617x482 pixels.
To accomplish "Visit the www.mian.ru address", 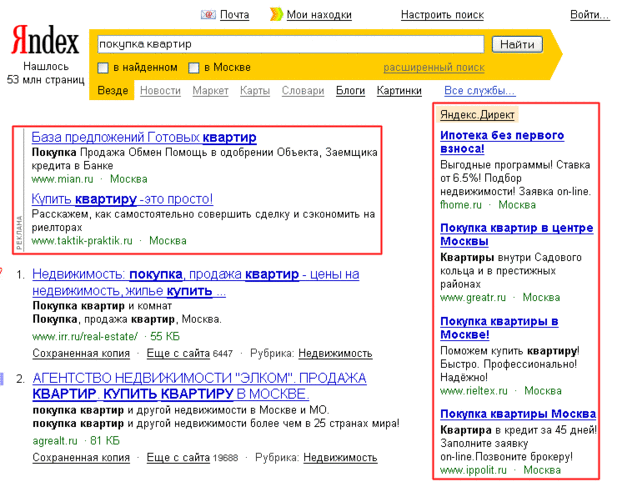I will click(x=63, y=179).
